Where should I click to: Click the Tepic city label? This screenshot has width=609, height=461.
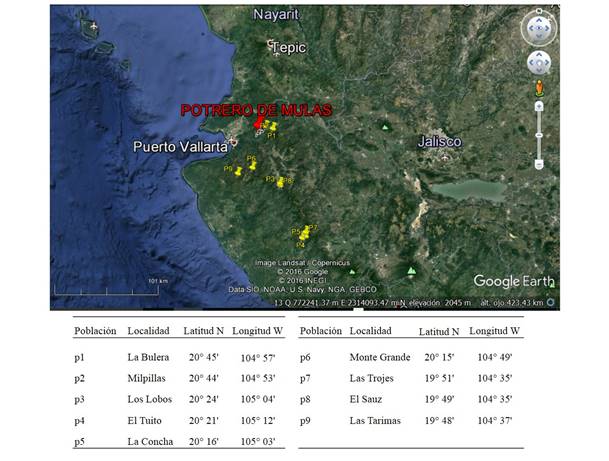point(292,46)
